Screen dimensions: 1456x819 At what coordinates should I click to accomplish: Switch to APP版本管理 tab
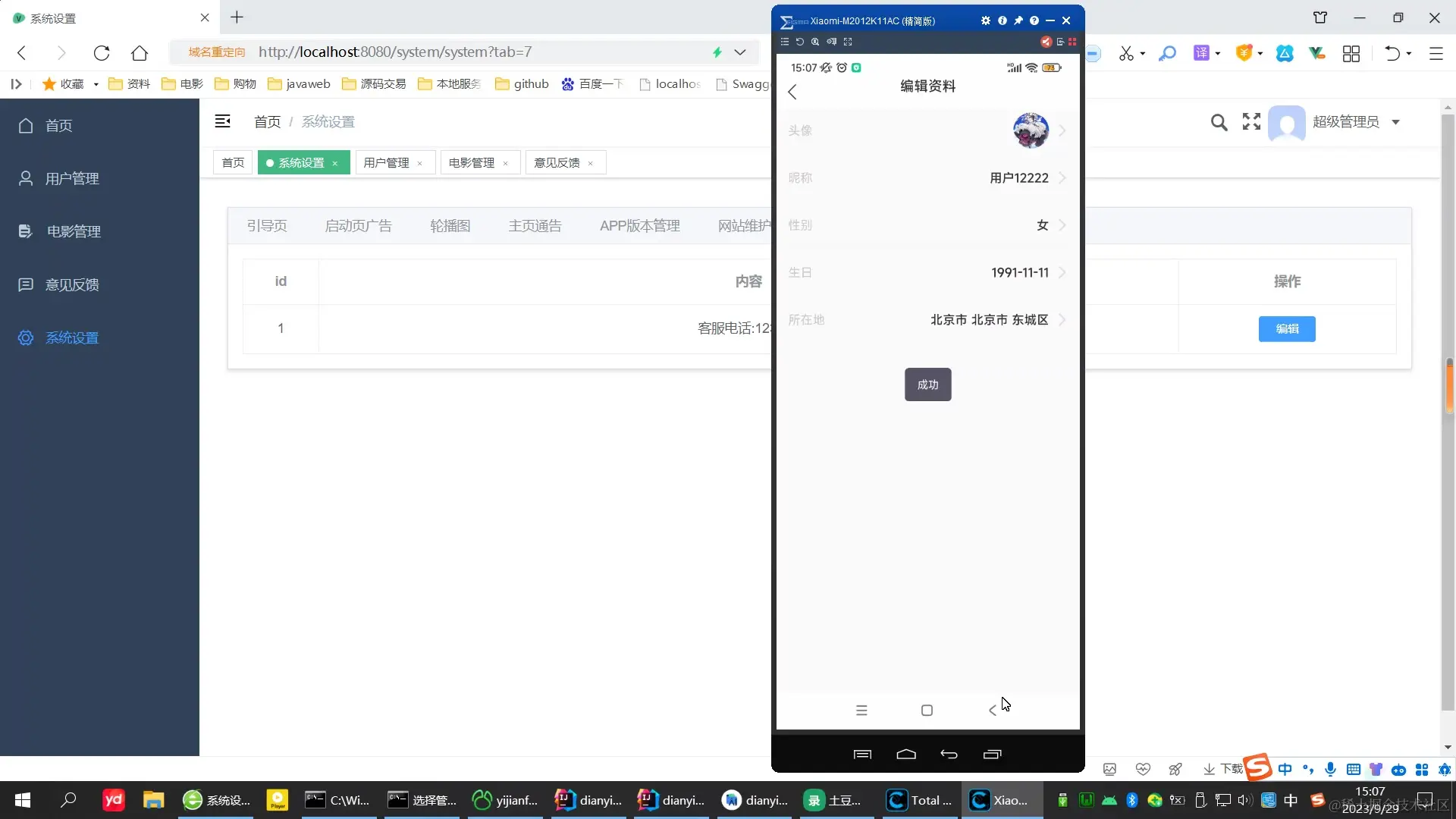pyautogui.click(x=639, y=226)
